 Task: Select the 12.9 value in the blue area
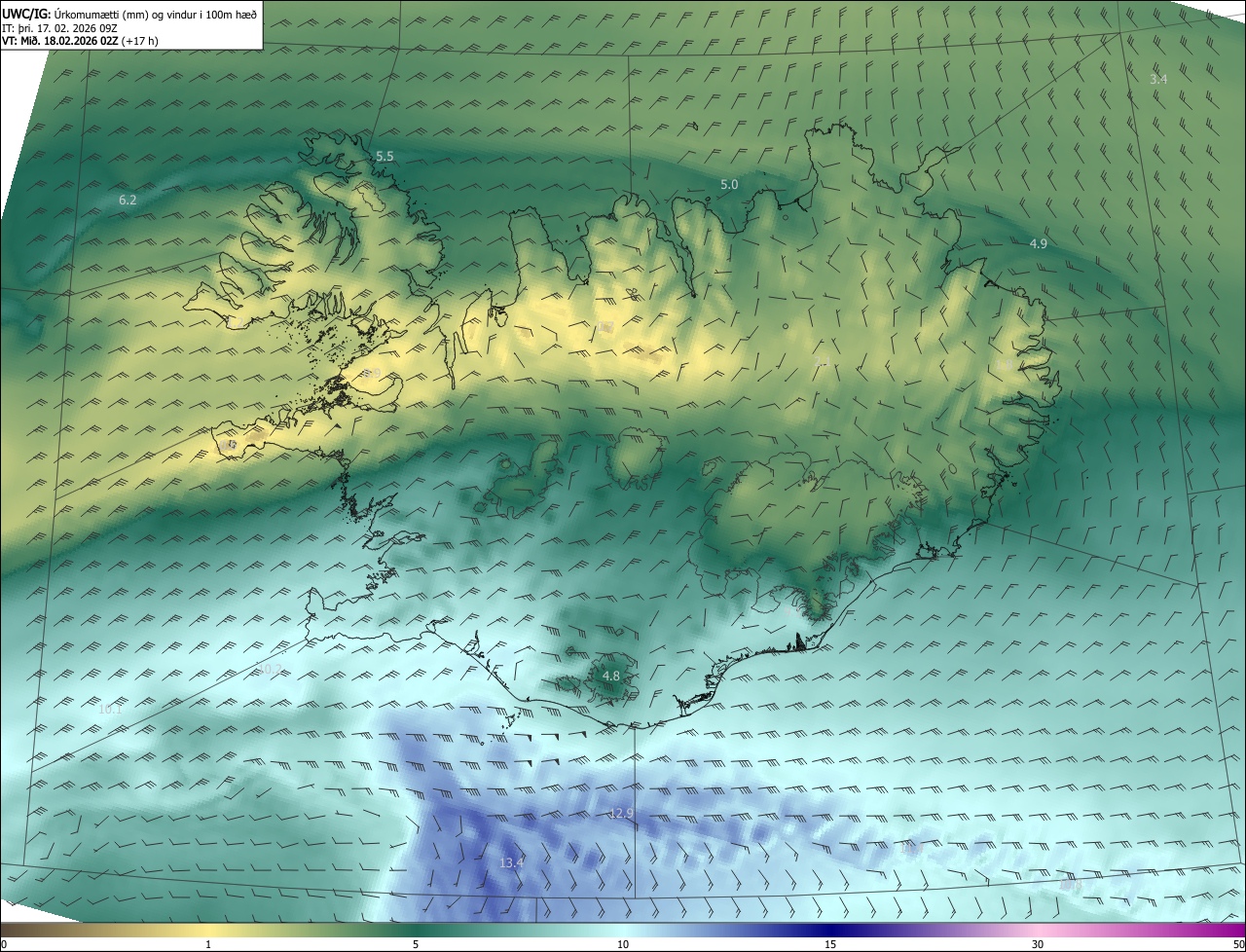point(621,813)
